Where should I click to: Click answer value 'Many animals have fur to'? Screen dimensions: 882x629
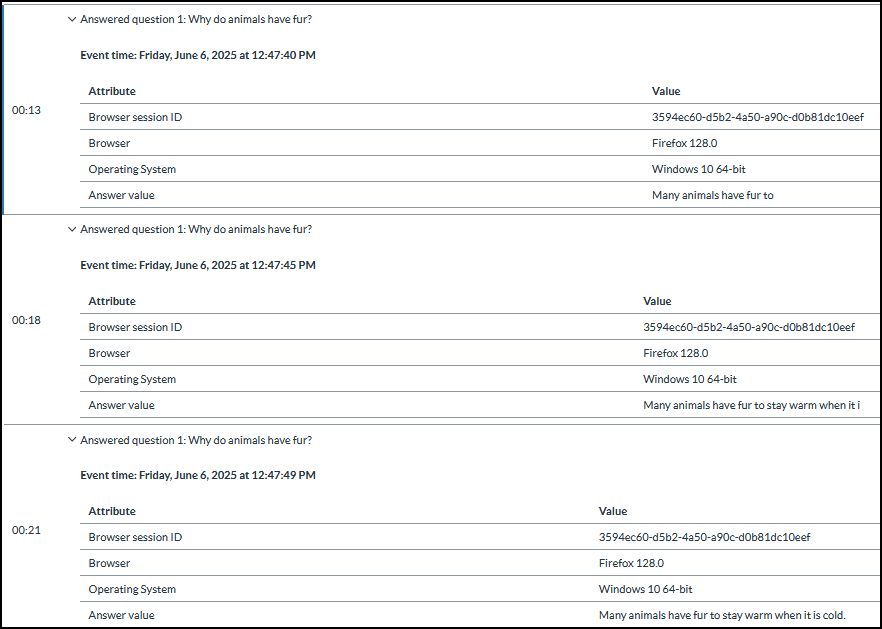click(713, 195)
